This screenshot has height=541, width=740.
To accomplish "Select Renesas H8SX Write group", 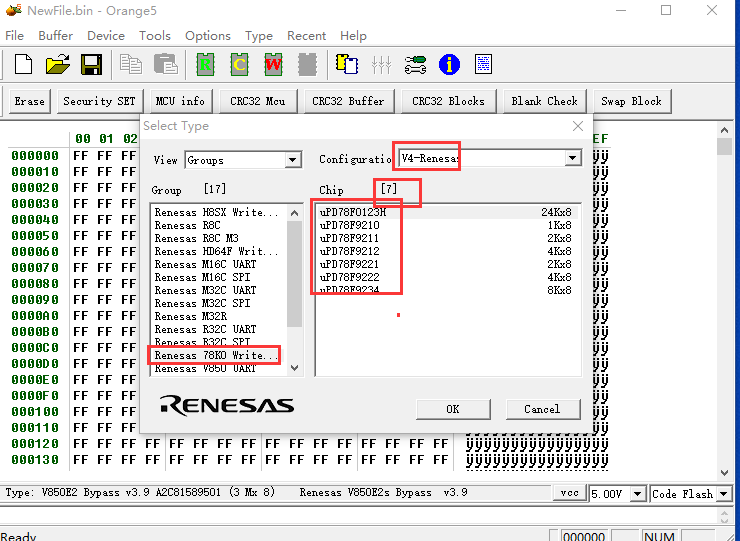I will coord(219,212).
